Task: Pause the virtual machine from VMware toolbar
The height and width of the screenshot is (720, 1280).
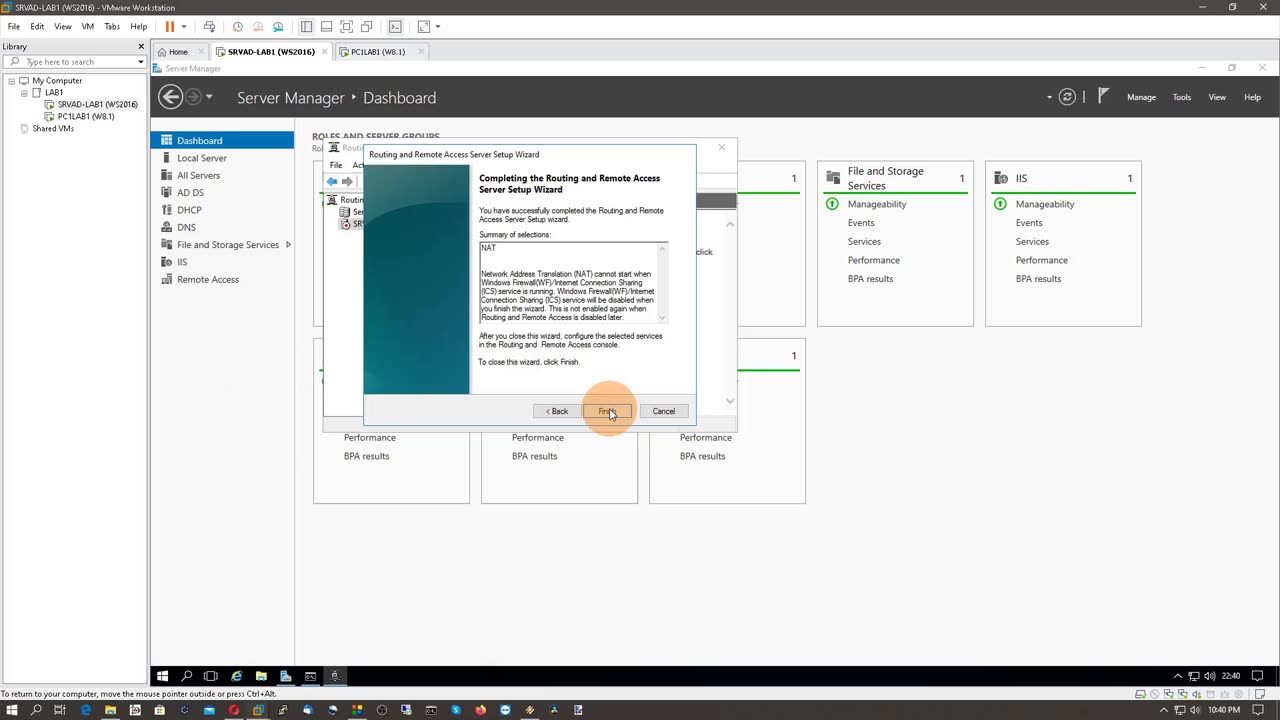Action: pos(169,27)
